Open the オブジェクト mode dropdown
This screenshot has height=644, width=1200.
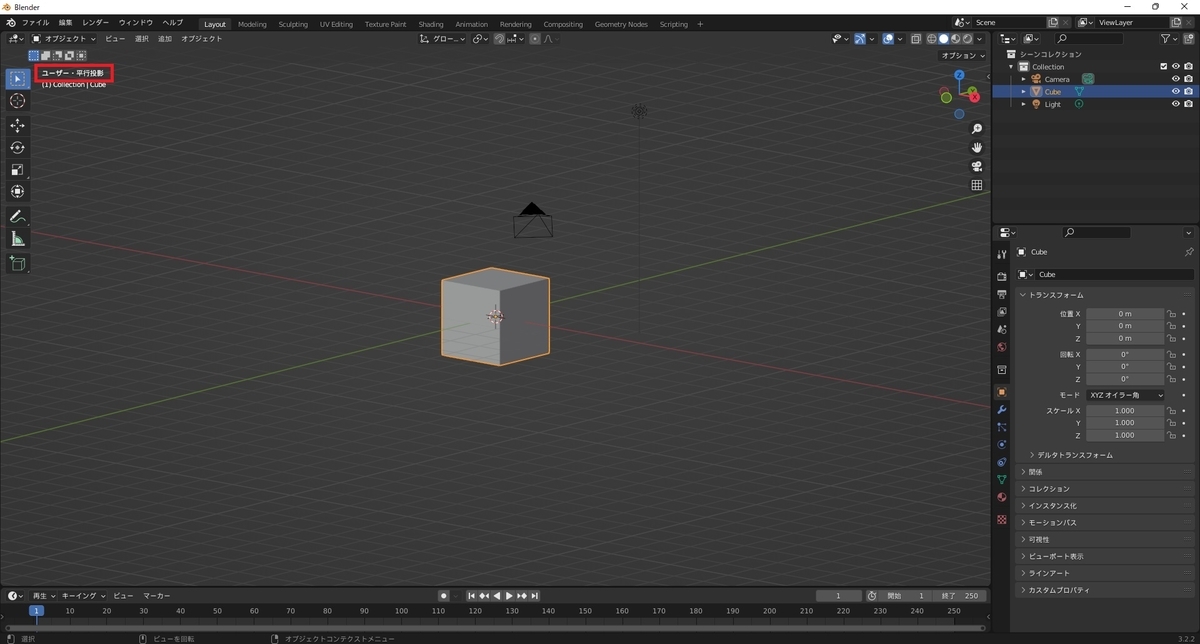pos(64,39)
